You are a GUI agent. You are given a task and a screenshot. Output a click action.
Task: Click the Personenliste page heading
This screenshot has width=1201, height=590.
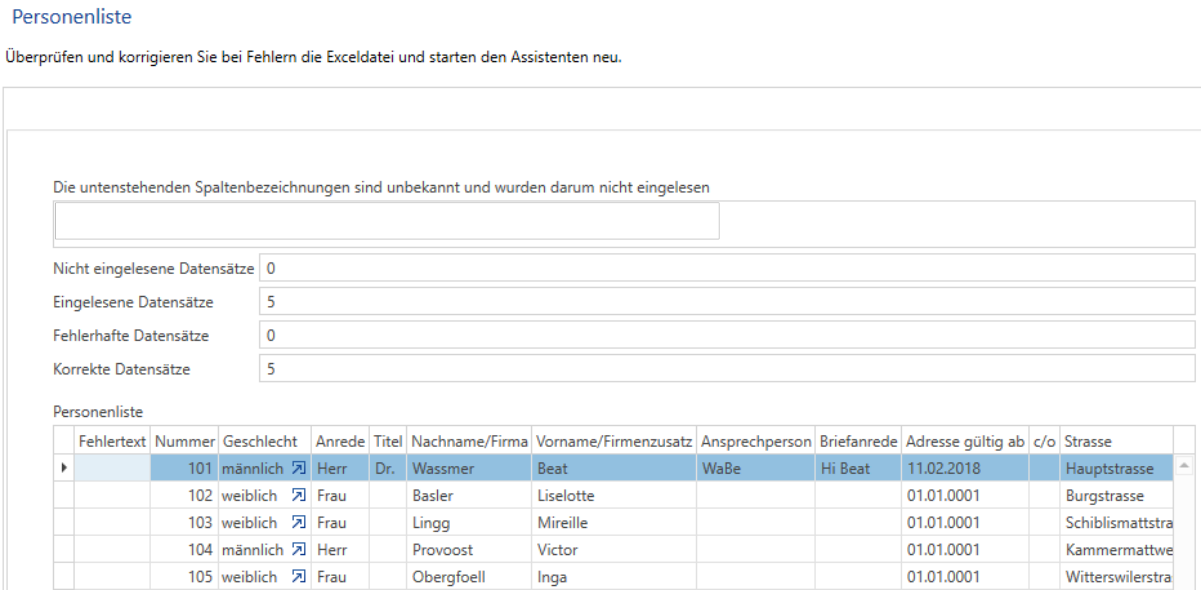pos(71,17)
